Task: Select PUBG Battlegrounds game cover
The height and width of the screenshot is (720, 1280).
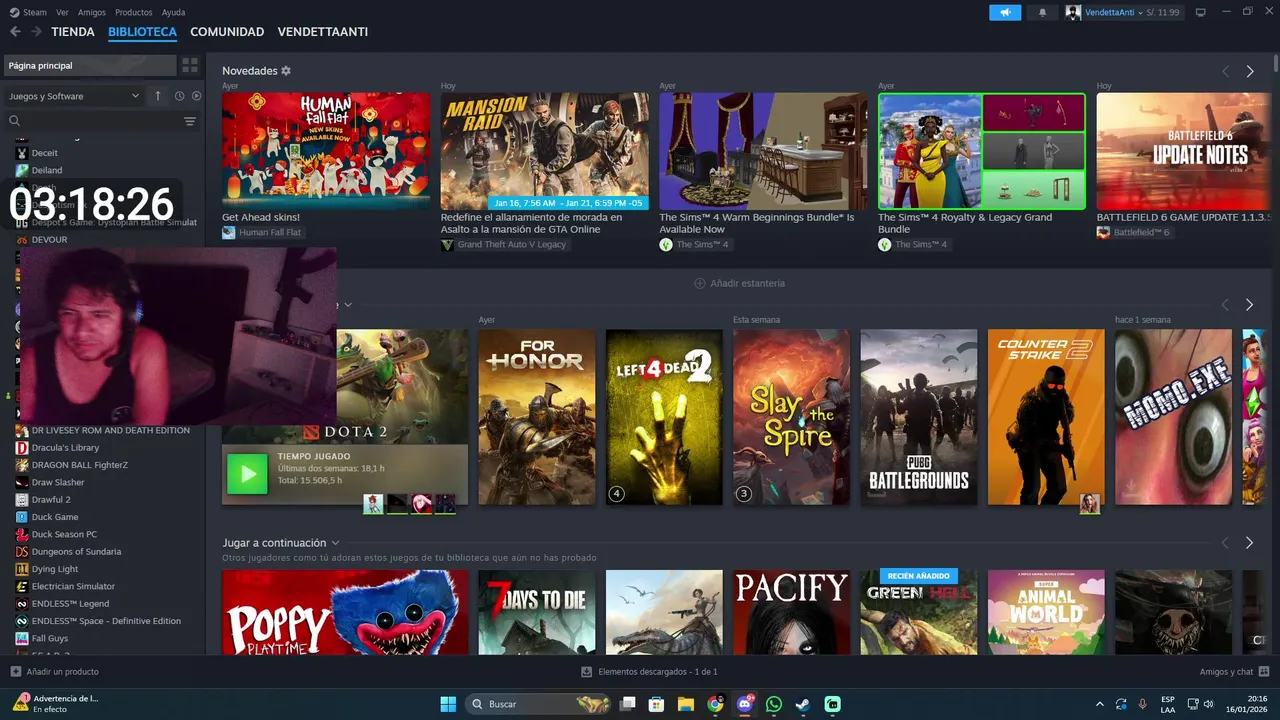Action: [919, 417]
